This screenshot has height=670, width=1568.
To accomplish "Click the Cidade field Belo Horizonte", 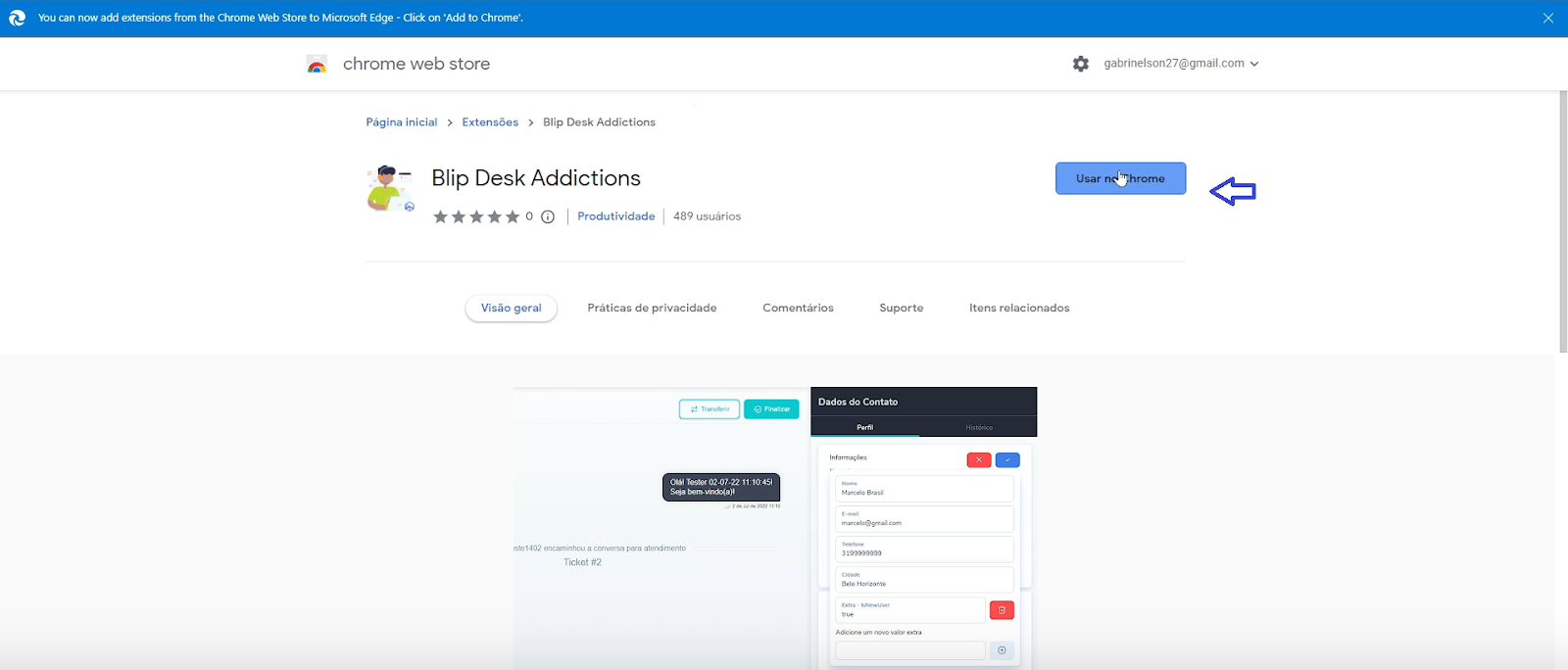I will 924,580.
